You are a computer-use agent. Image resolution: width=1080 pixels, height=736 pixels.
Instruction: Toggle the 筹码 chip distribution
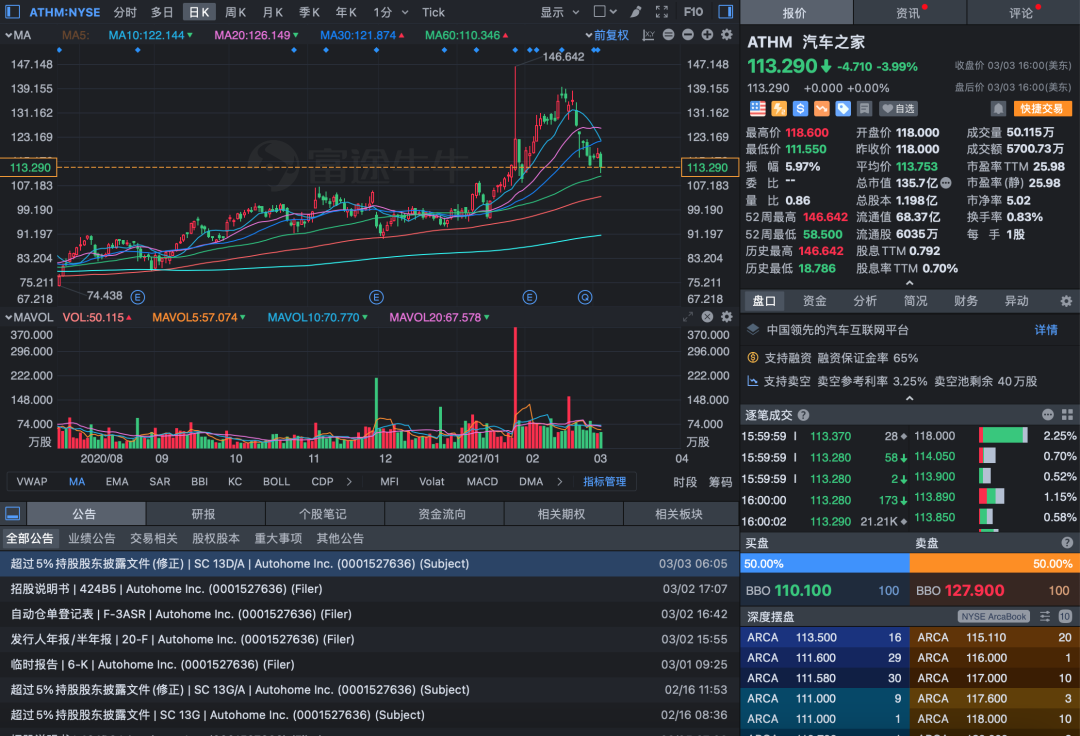(x=720, y=482)
